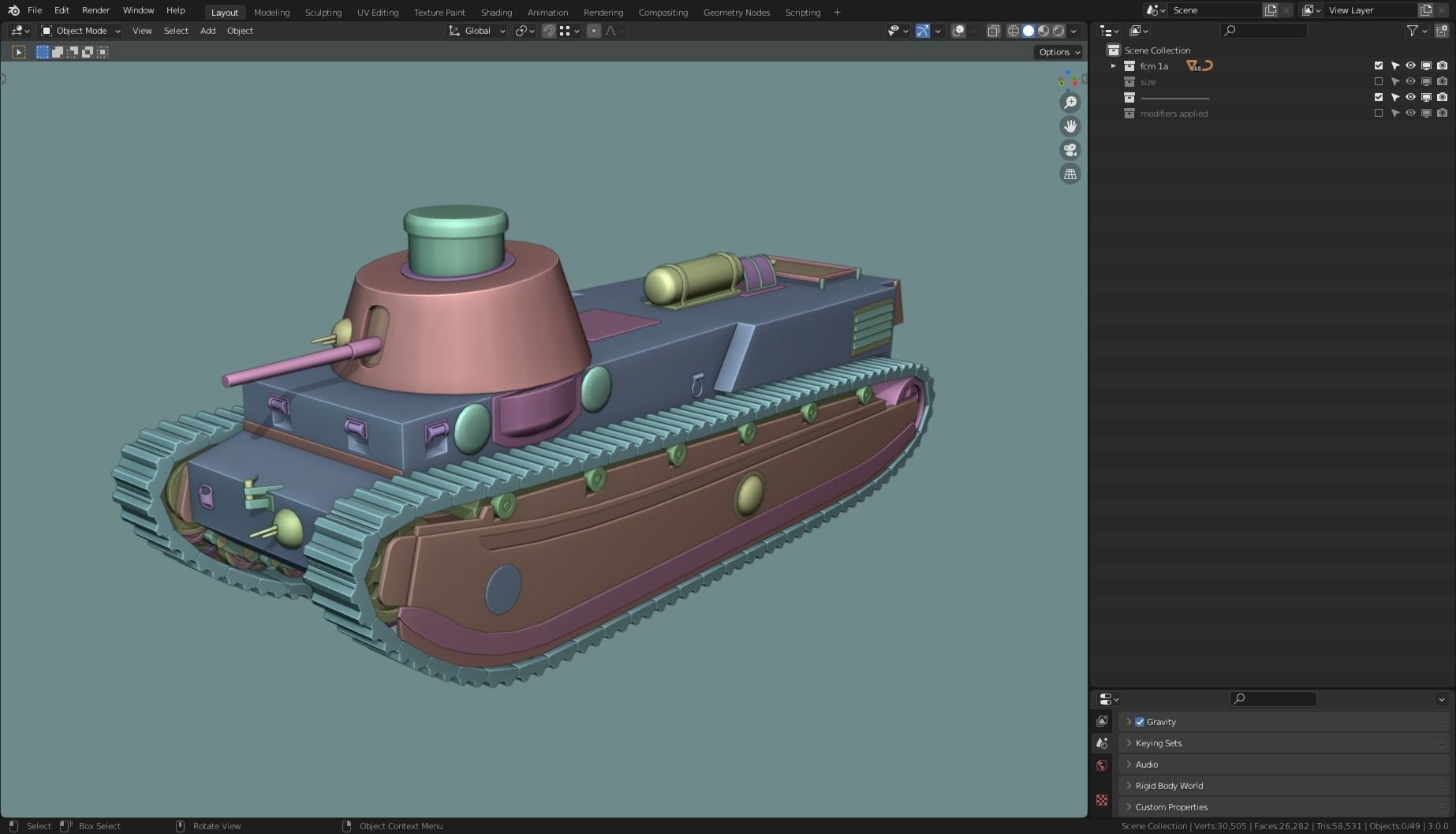This screenshot has height=834, width=1456.
Task: Toggle selectability arrow for fcm 1a
Action: coord(1394,66)
